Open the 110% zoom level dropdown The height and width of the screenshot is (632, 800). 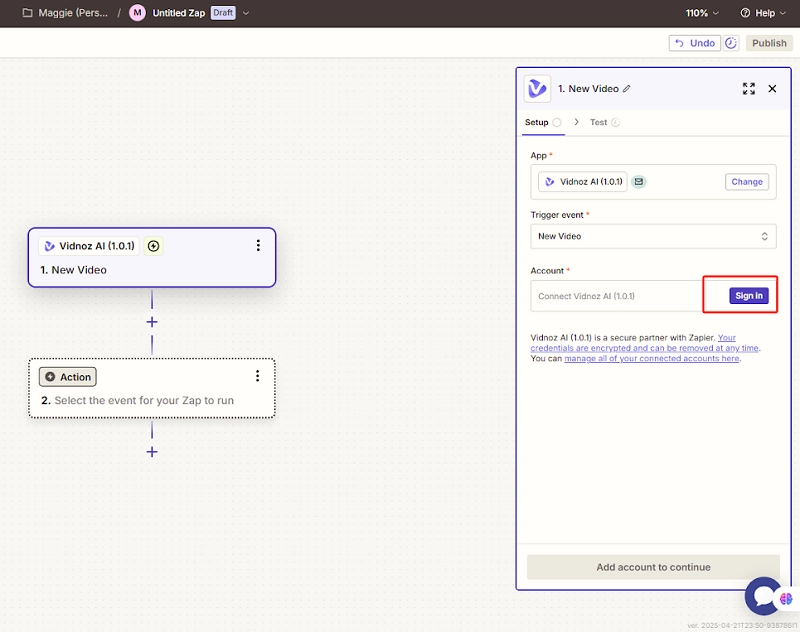point(702,13)
